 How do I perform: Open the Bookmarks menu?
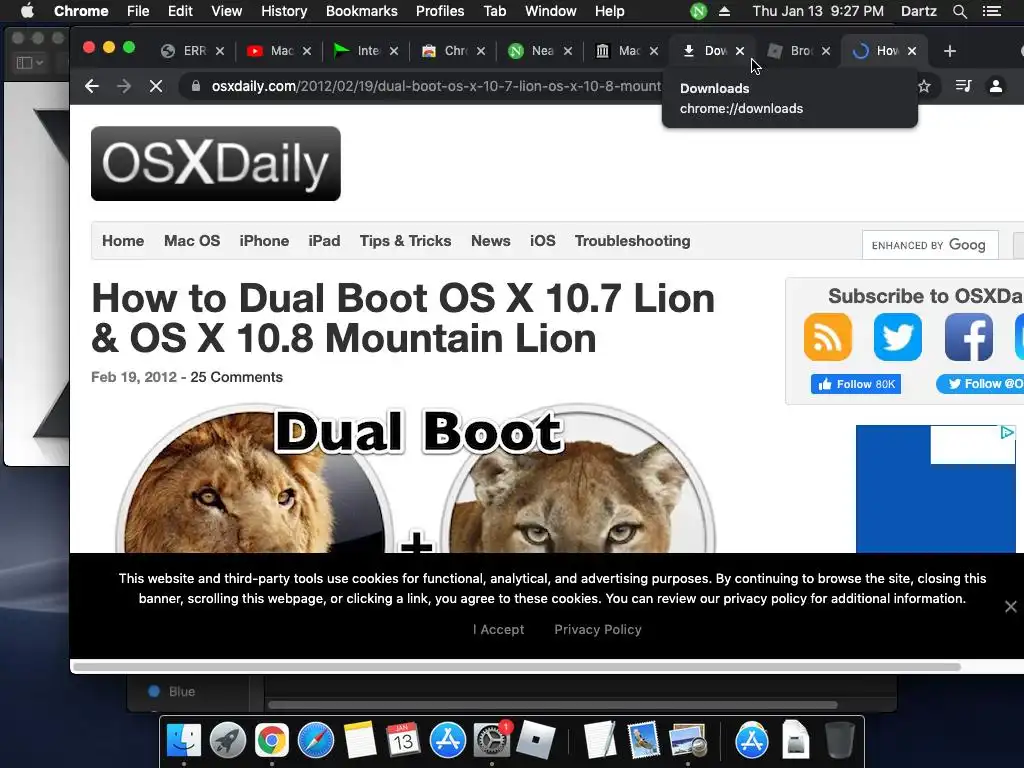pyautogui.click(x=362, y=11)
